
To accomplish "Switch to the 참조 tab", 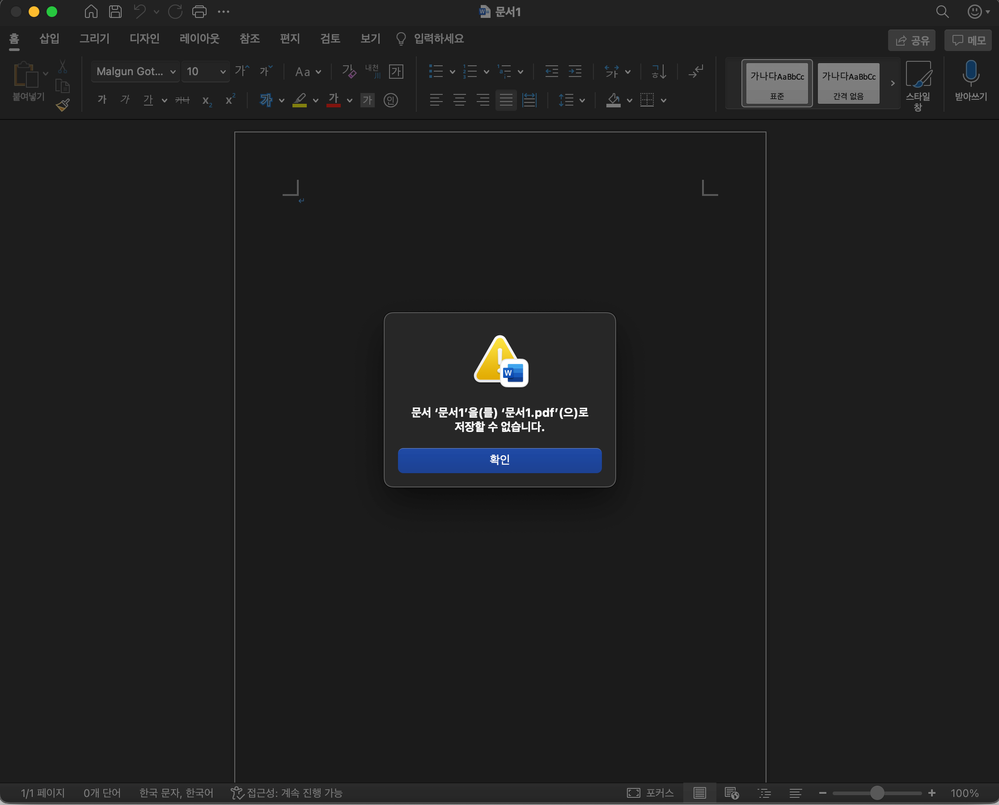I will (x=250, y=39).
